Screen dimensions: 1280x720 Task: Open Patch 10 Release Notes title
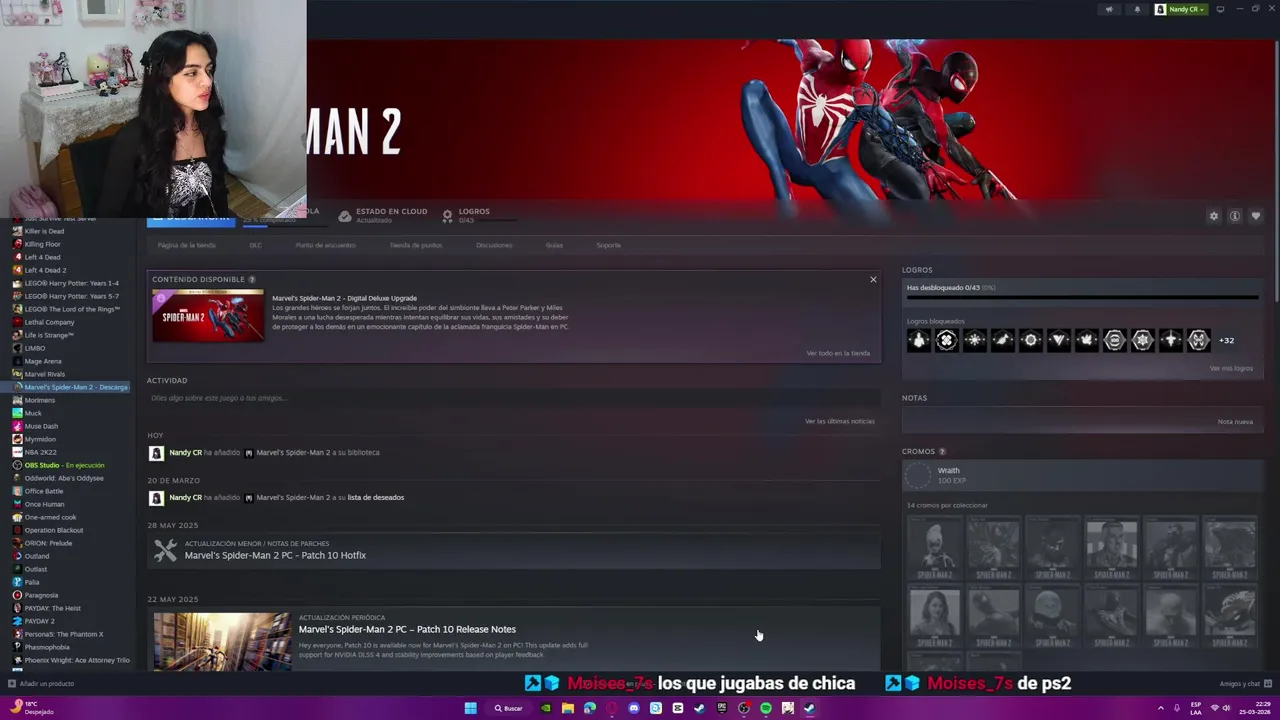click(407, 629)
